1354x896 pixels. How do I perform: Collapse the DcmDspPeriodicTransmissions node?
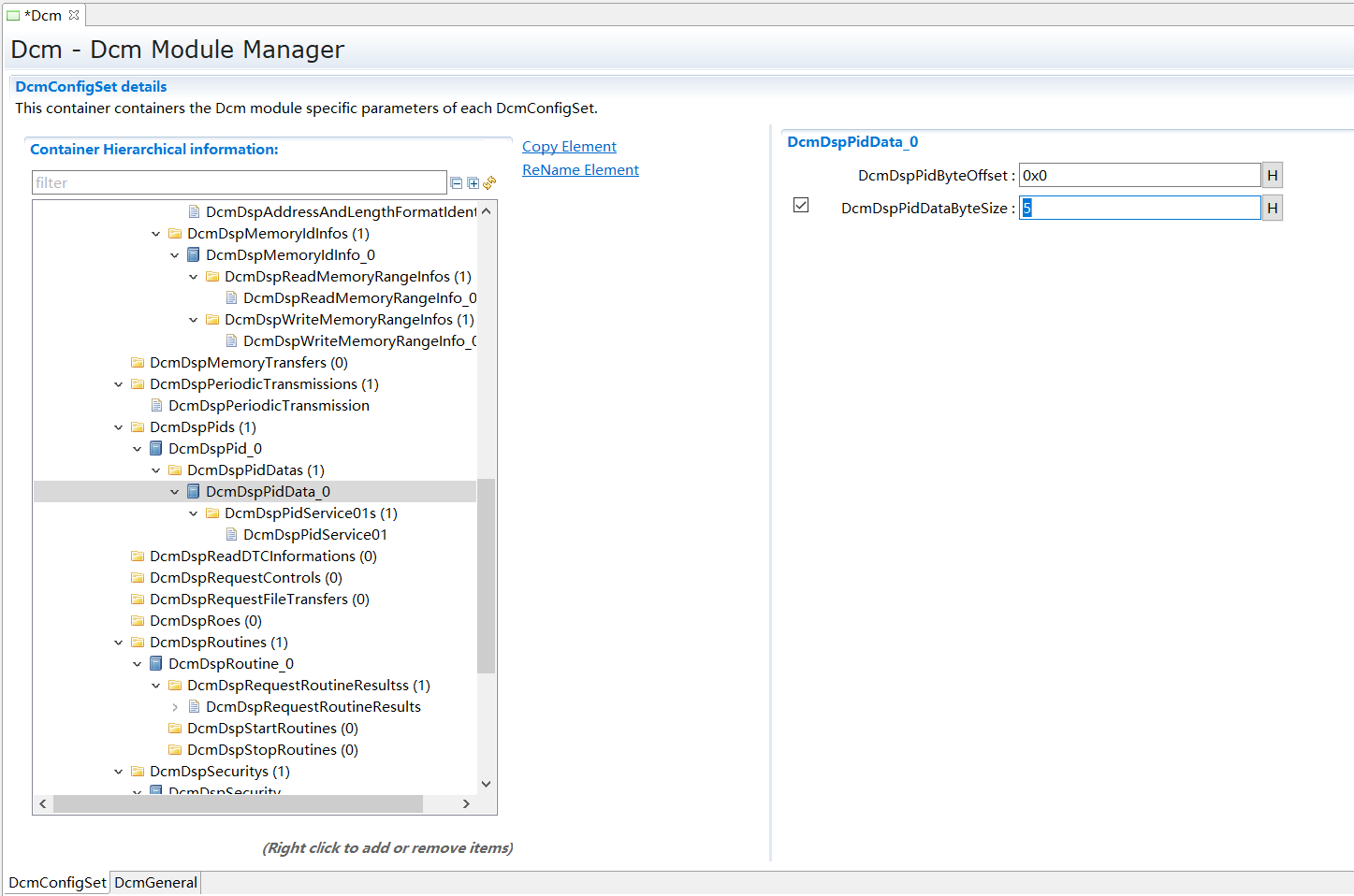119,384
